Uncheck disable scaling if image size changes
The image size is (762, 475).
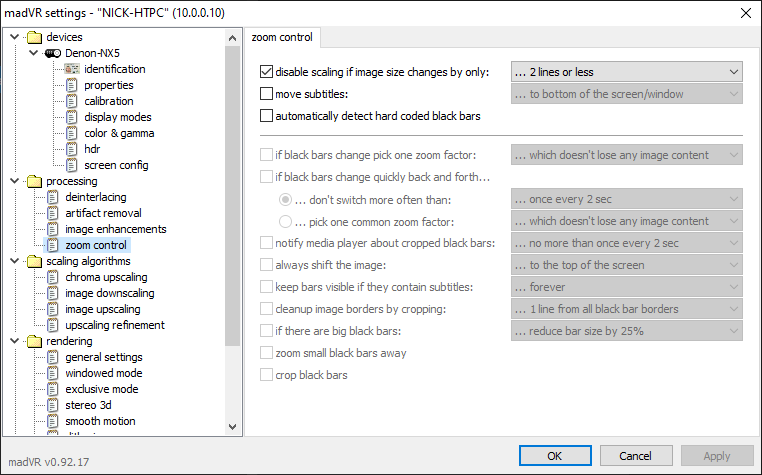coord(266,72)
